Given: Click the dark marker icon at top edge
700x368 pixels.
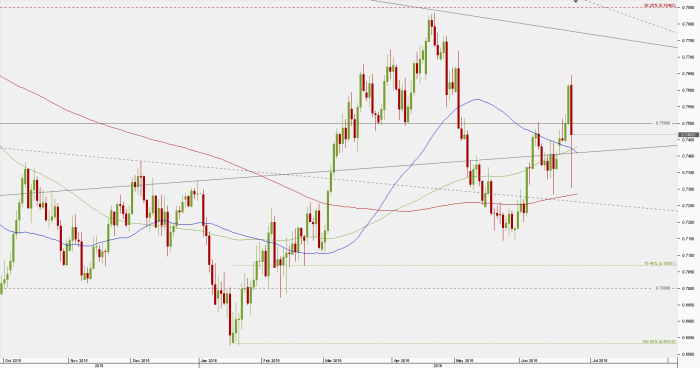Looking at the screenshot, I should (576, 1).
